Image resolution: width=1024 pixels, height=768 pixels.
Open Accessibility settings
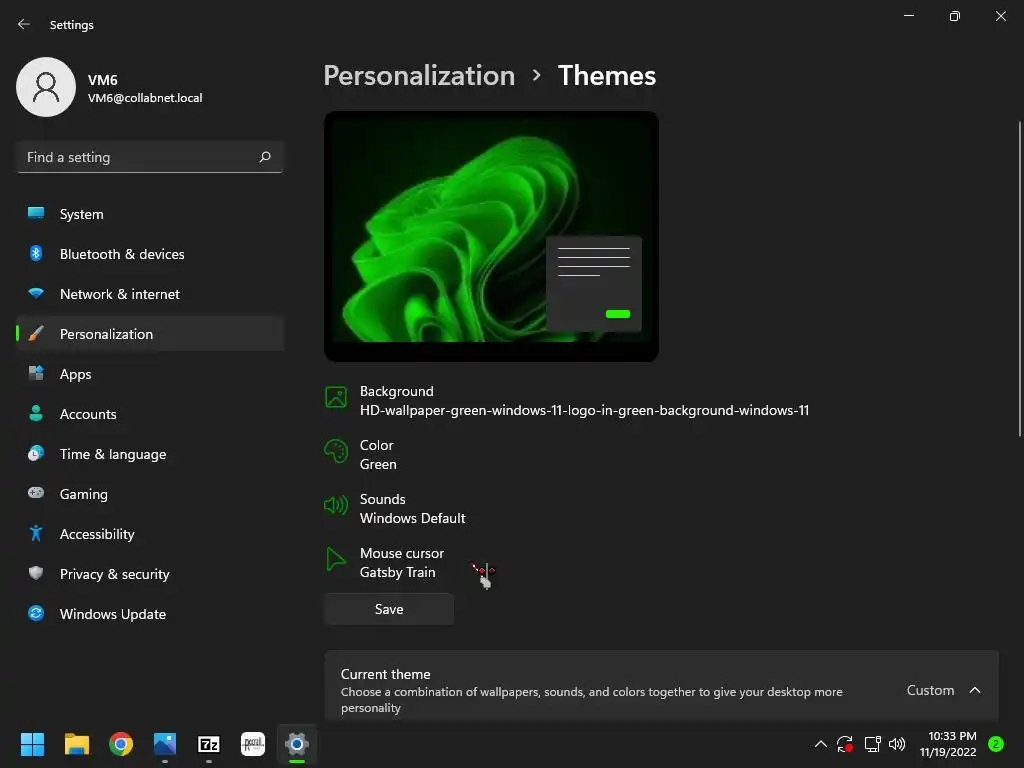(x=150, y=534)
